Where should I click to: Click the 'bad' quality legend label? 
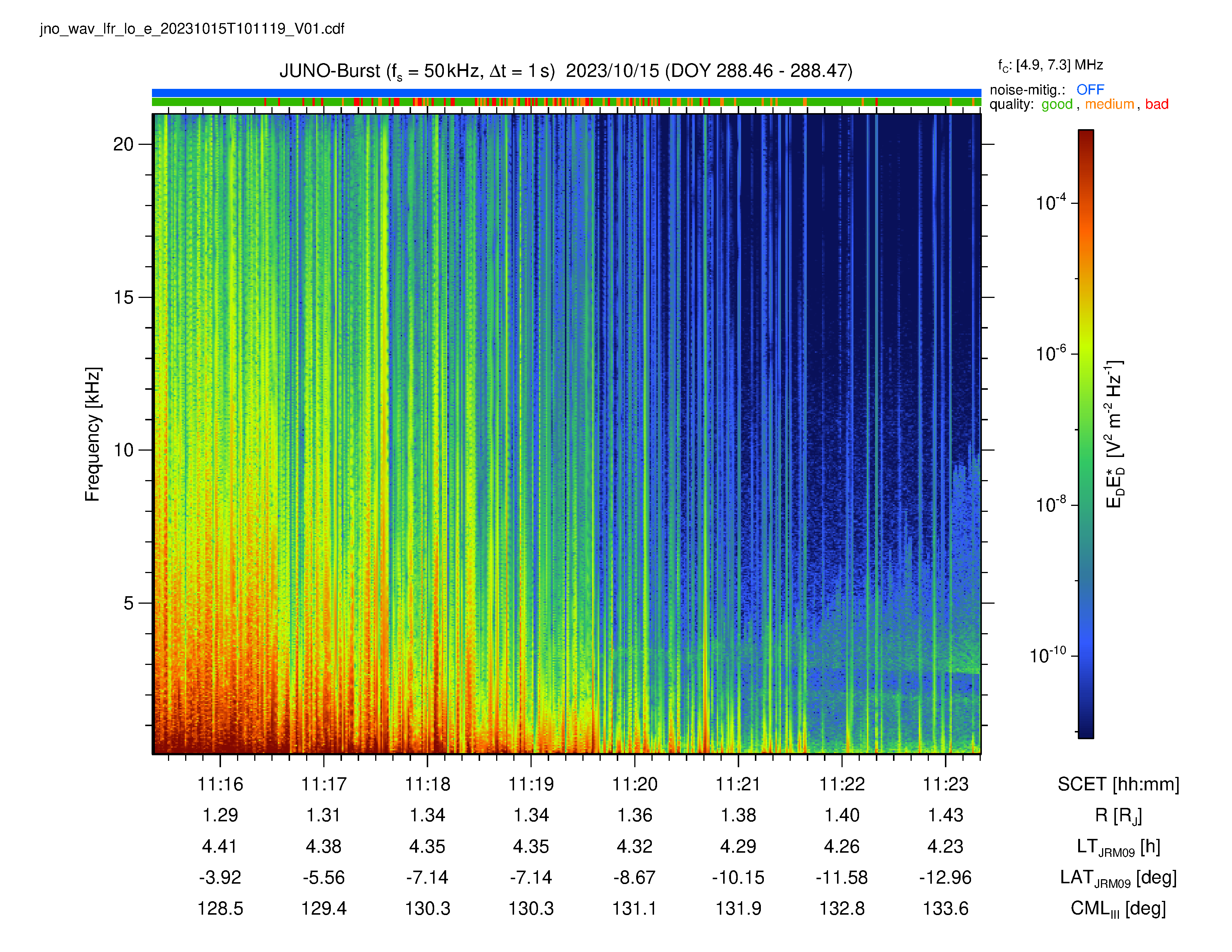1157,104
